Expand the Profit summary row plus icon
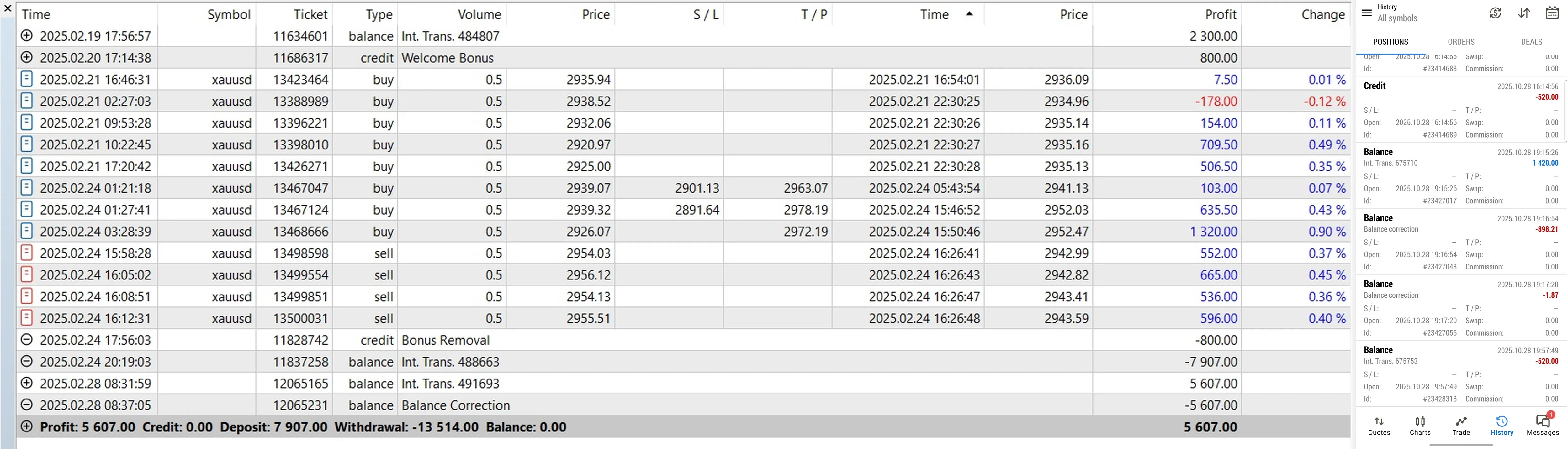This screenshot has width=1568, height=449. point(26,426)
